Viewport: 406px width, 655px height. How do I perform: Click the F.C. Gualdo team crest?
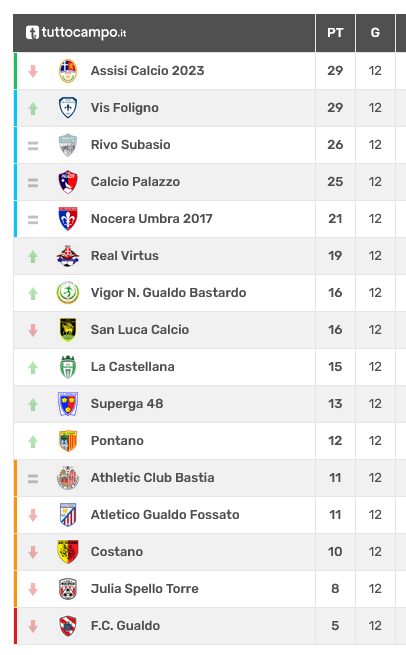pyautogui.click(x=68, y=626)
